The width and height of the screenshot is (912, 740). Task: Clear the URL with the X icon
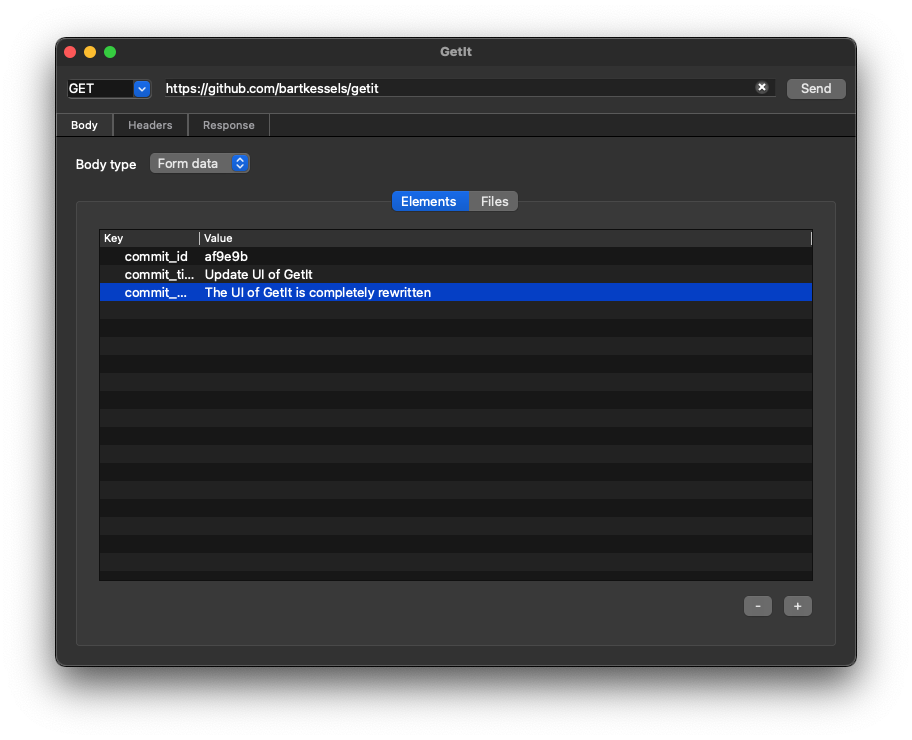(761, 87)
